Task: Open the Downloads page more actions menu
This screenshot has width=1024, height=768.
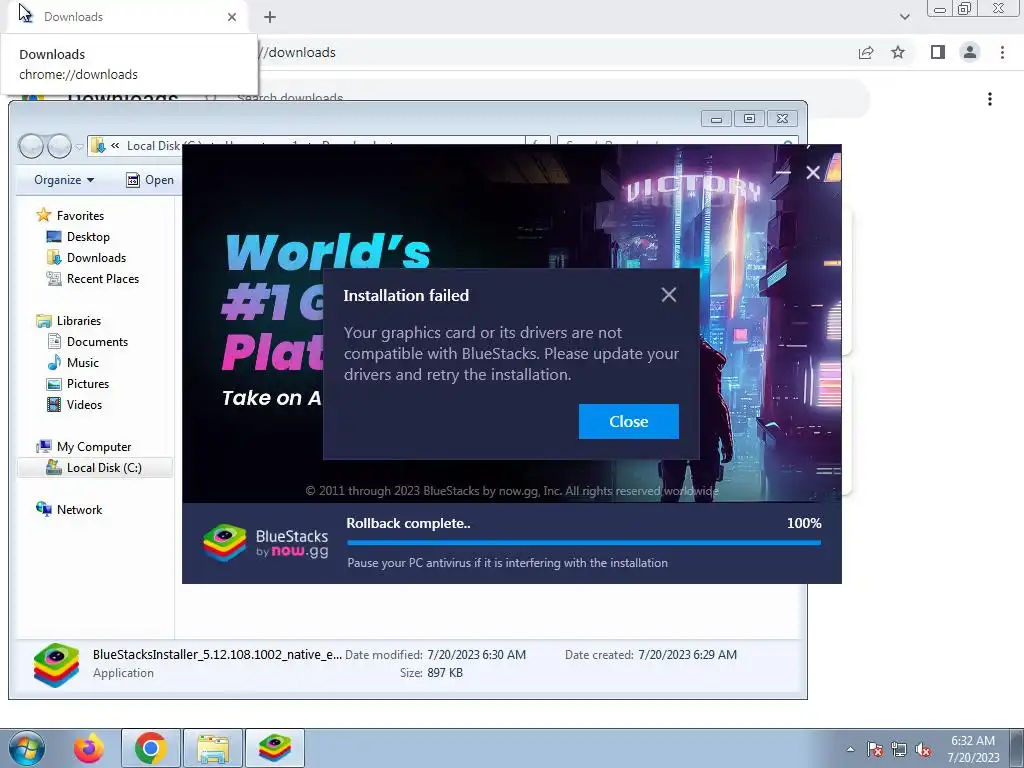Action: tap(990, 99)
